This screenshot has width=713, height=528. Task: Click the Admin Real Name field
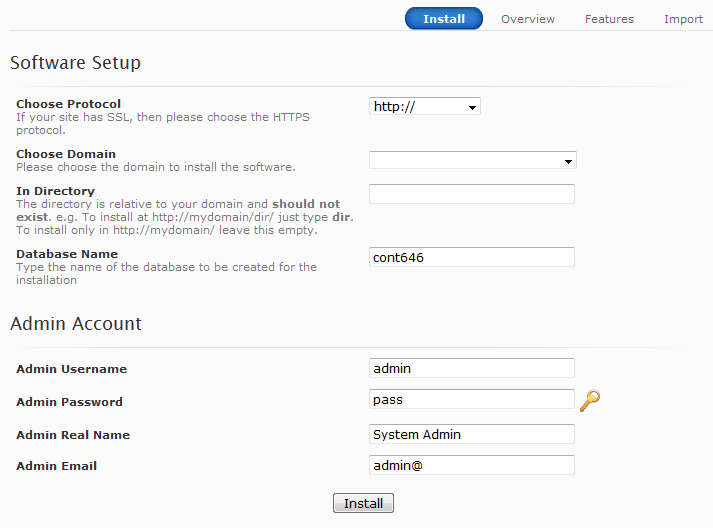[472, 434]
